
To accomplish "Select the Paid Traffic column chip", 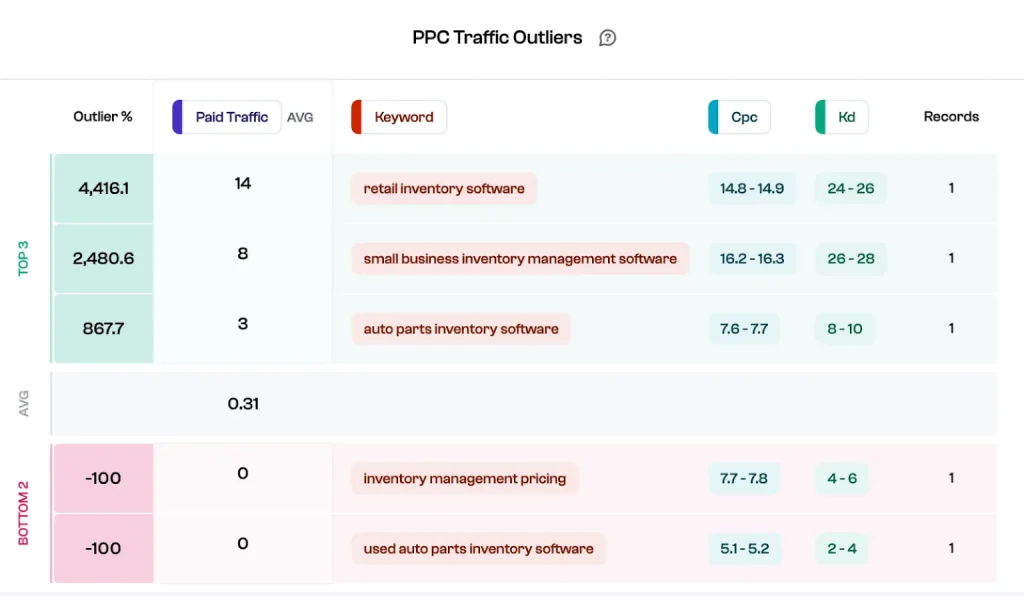I will point(227,117).
